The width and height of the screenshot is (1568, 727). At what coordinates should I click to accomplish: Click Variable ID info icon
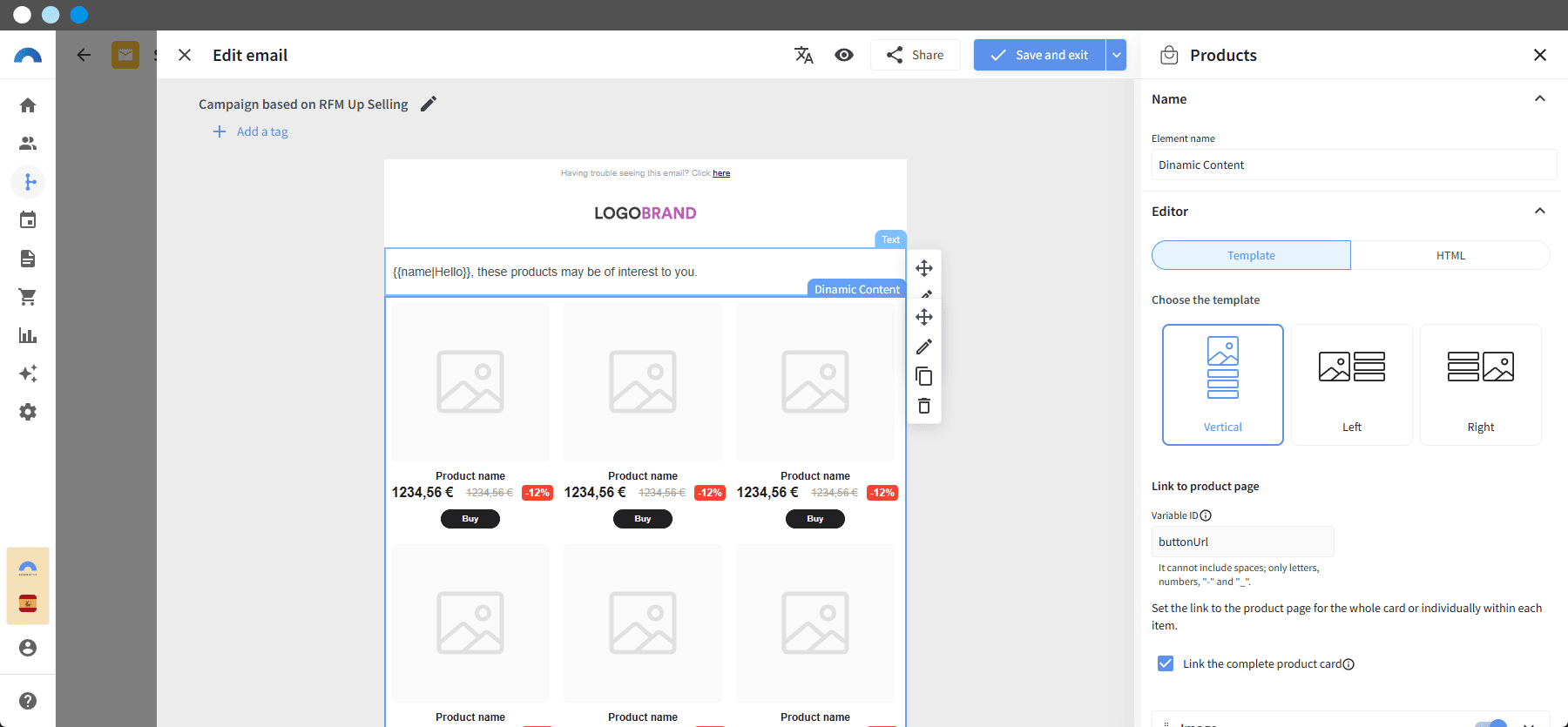pos(1206,515)
